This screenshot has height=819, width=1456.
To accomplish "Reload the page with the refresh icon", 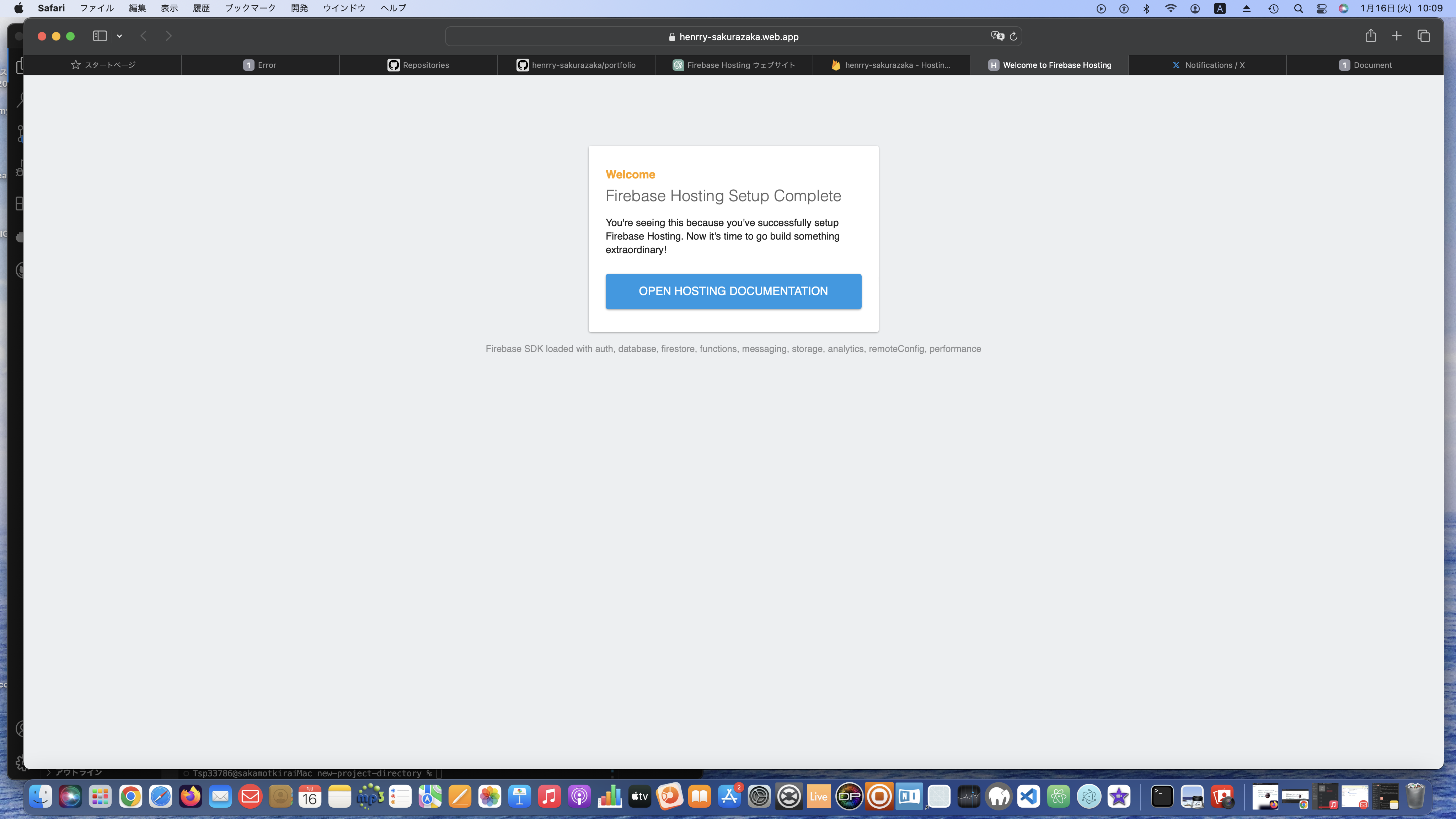I will (x=1013, y=36).
